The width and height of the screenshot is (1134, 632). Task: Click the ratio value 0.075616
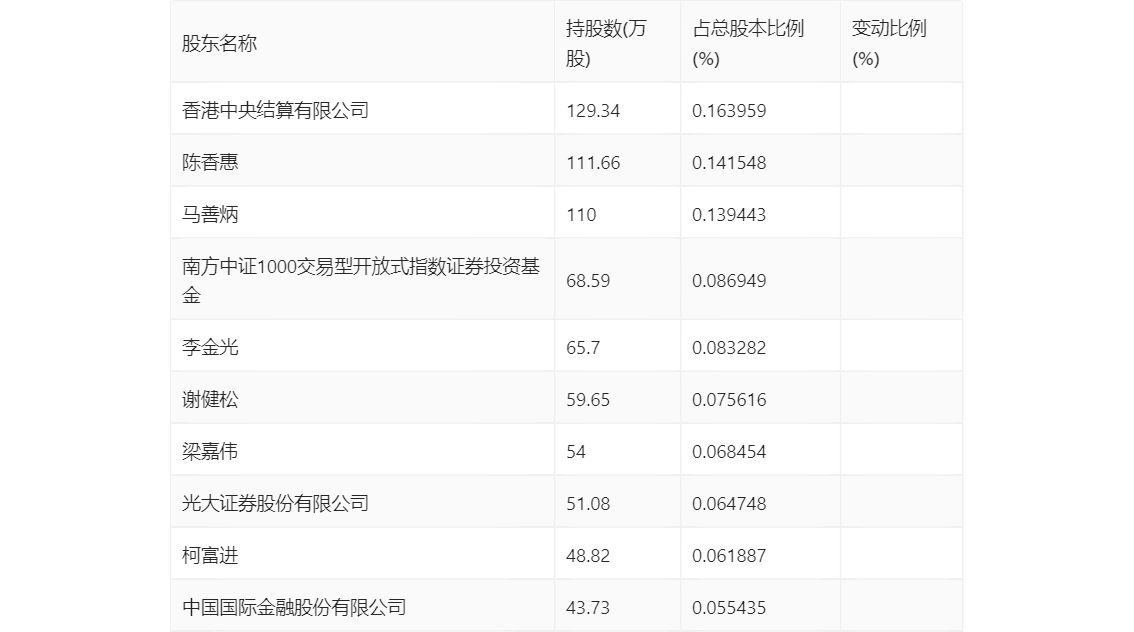tap(729, 400)
